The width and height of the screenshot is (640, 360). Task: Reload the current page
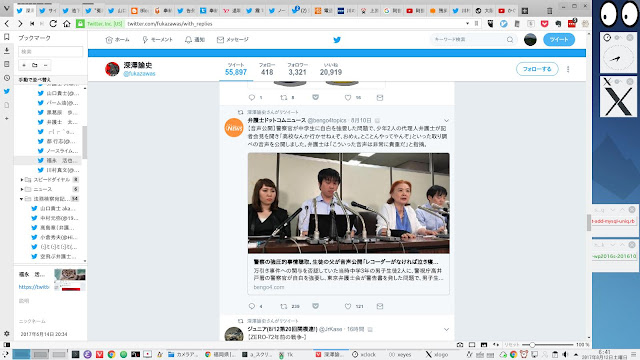pos(53,24)
